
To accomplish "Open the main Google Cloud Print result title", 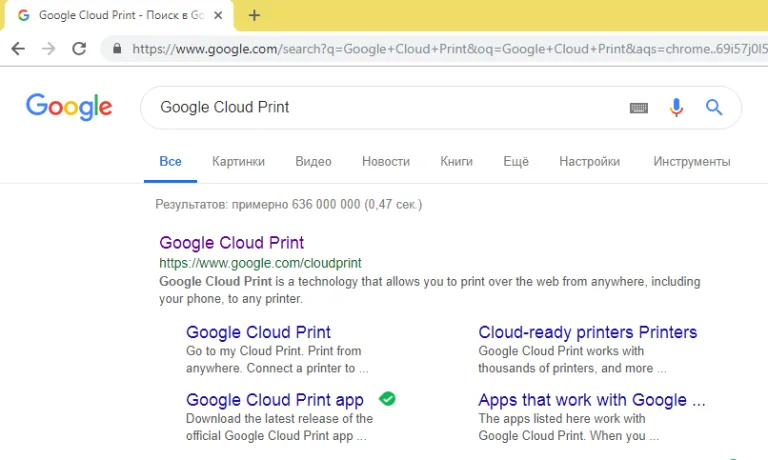I will pyautogui.click(x=232, y=242).
